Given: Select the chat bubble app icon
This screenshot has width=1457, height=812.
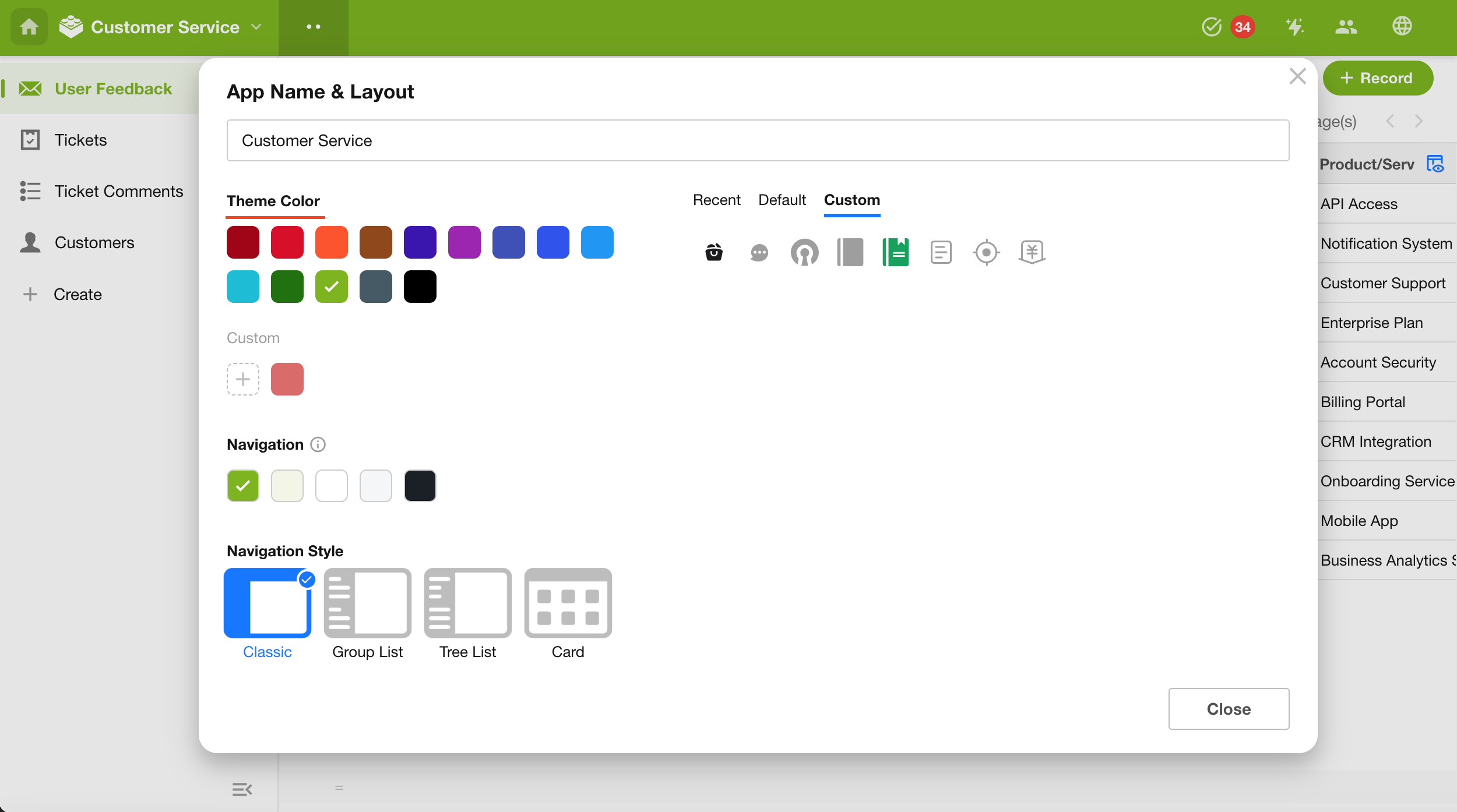Looking at the screenshot, I should pyautogui.click(x=759, y=252).
